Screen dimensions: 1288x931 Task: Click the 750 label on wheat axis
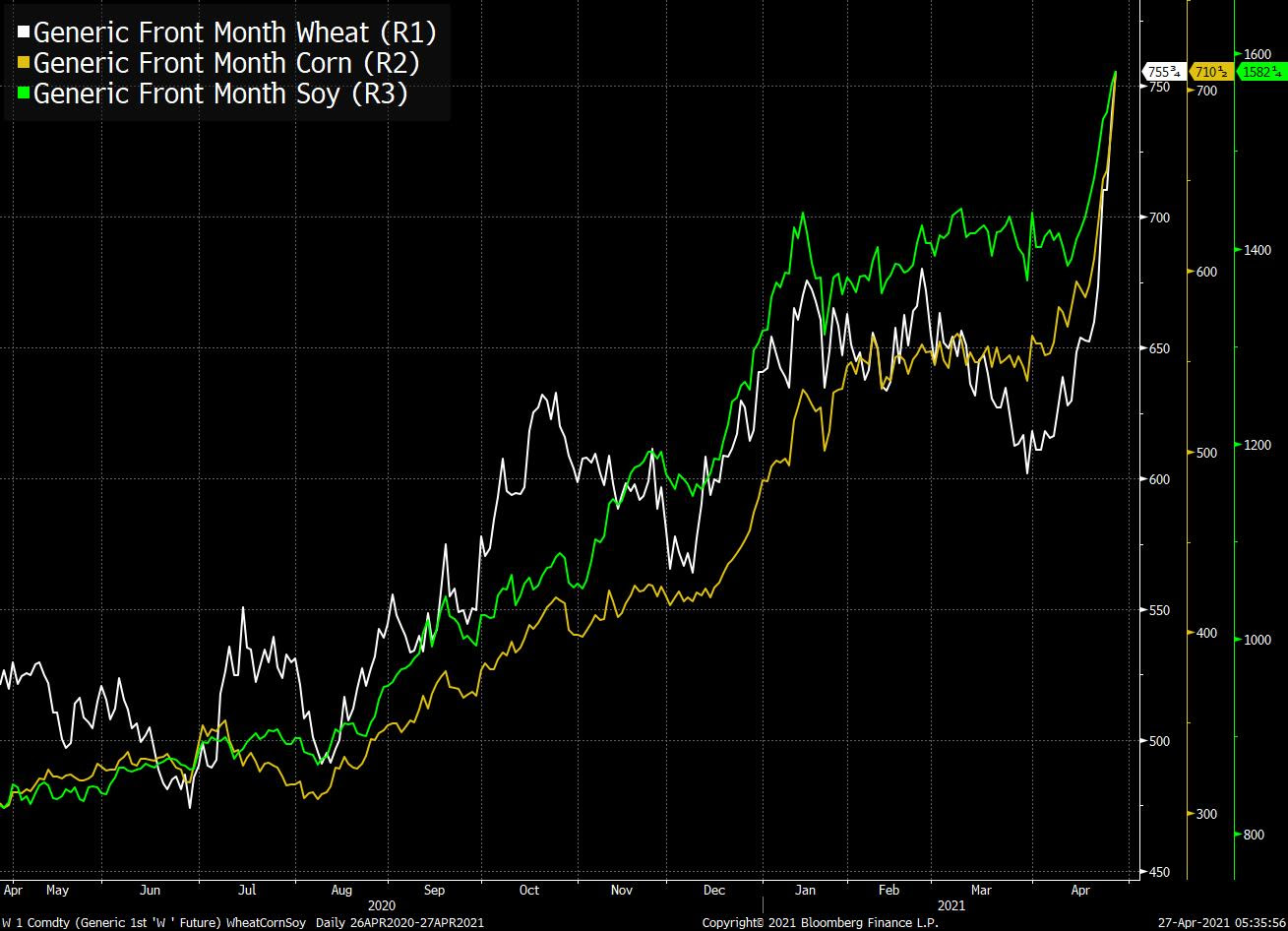[1159, 88]
